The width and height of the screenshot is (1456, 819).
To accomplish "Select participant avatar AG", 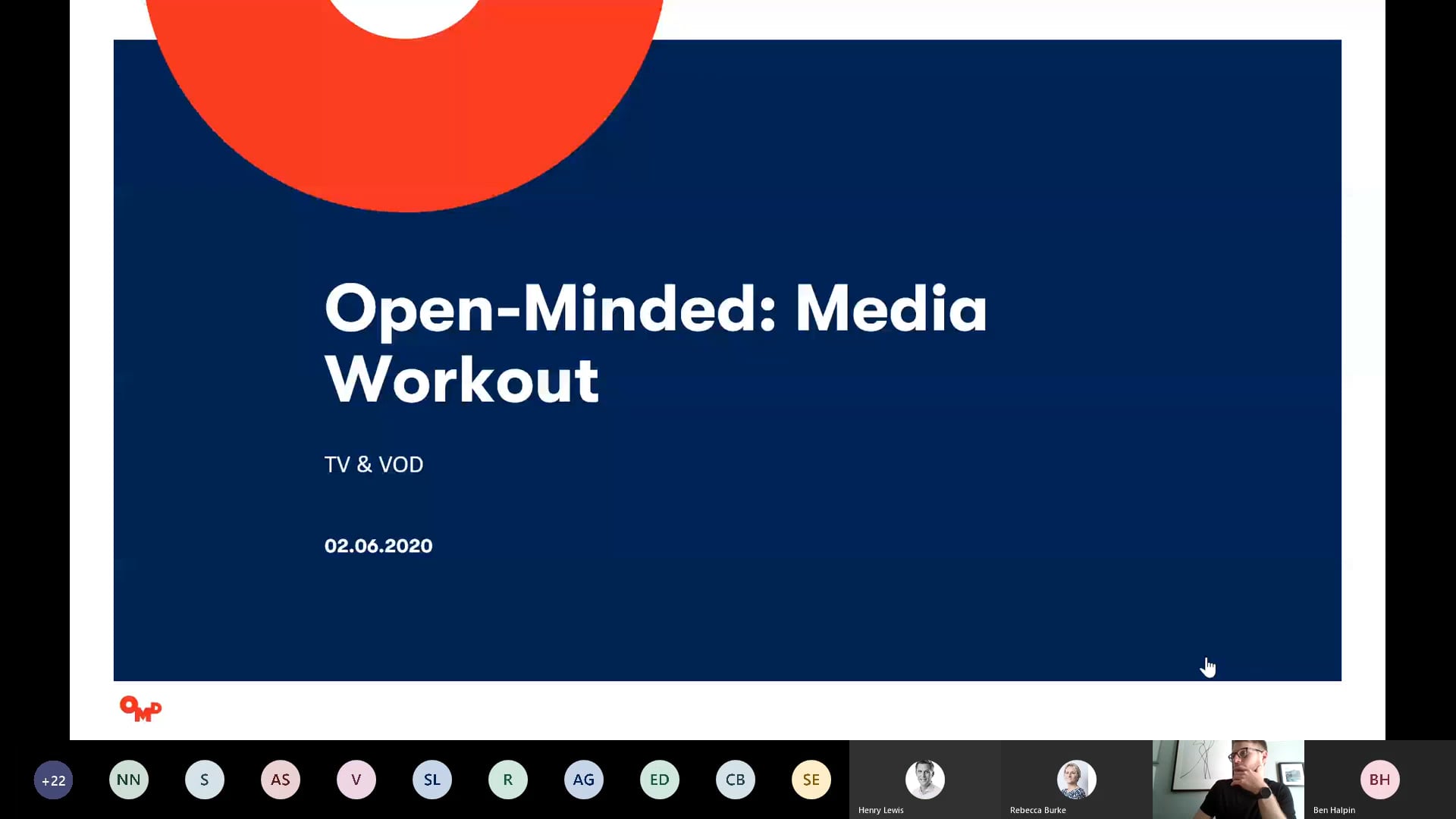I will click(584, 780).
